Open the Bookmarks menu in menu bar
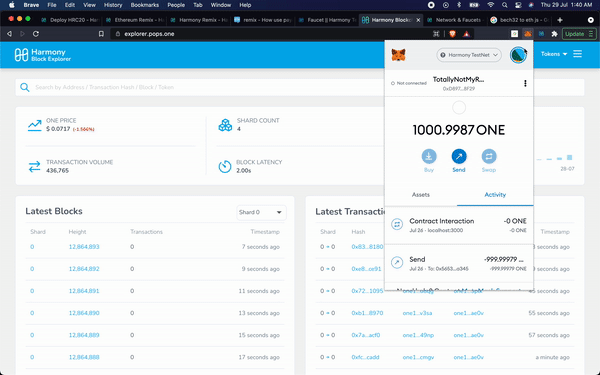Image resolution: width=600 pixels, height=375 pixels. coord(144,5)
